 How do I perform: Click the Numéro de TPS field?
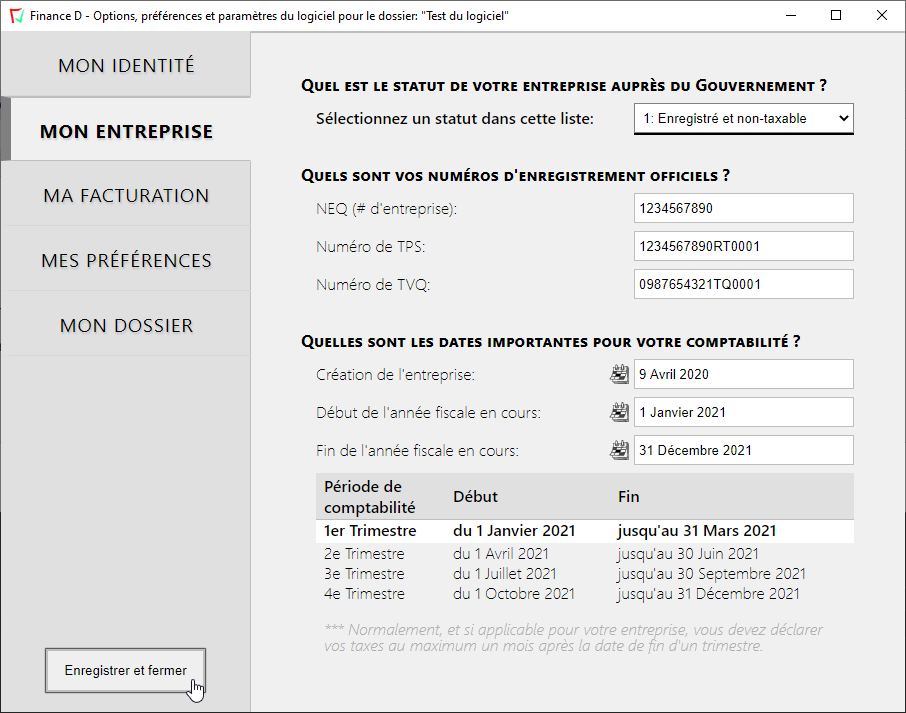point(743,246)
